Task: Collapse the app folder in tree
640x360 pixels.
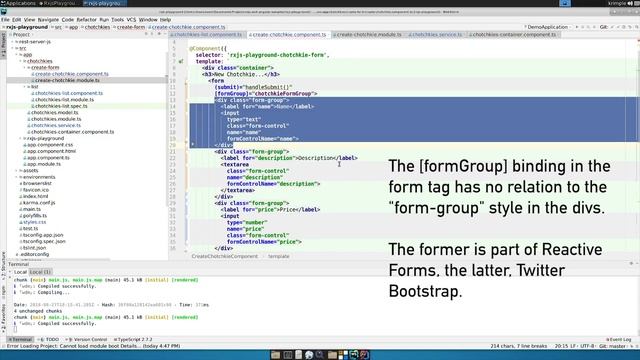Action: click(17, 55)
